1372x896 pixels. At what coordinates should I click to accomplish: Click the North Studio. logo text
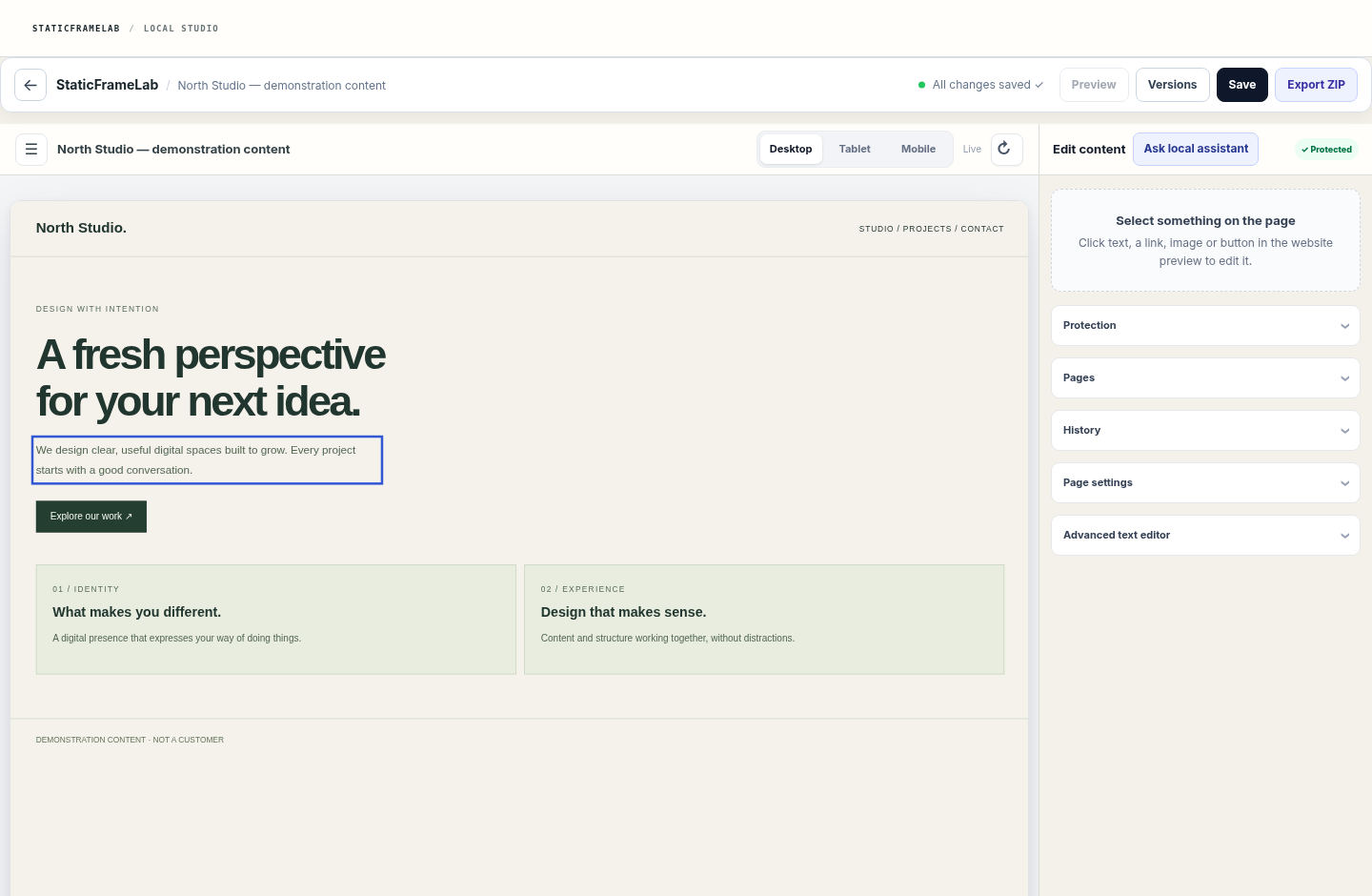81,228
